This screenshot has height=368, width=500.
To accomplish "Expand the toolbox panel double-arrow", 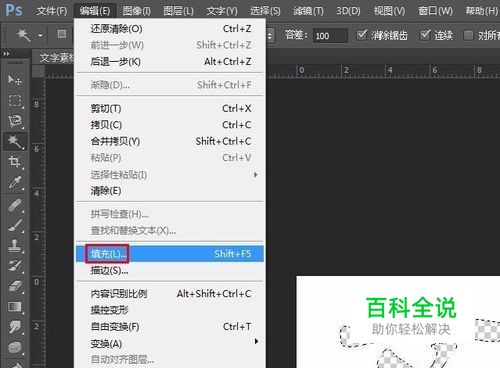I will pyautogui.click(x=6, y=53).
